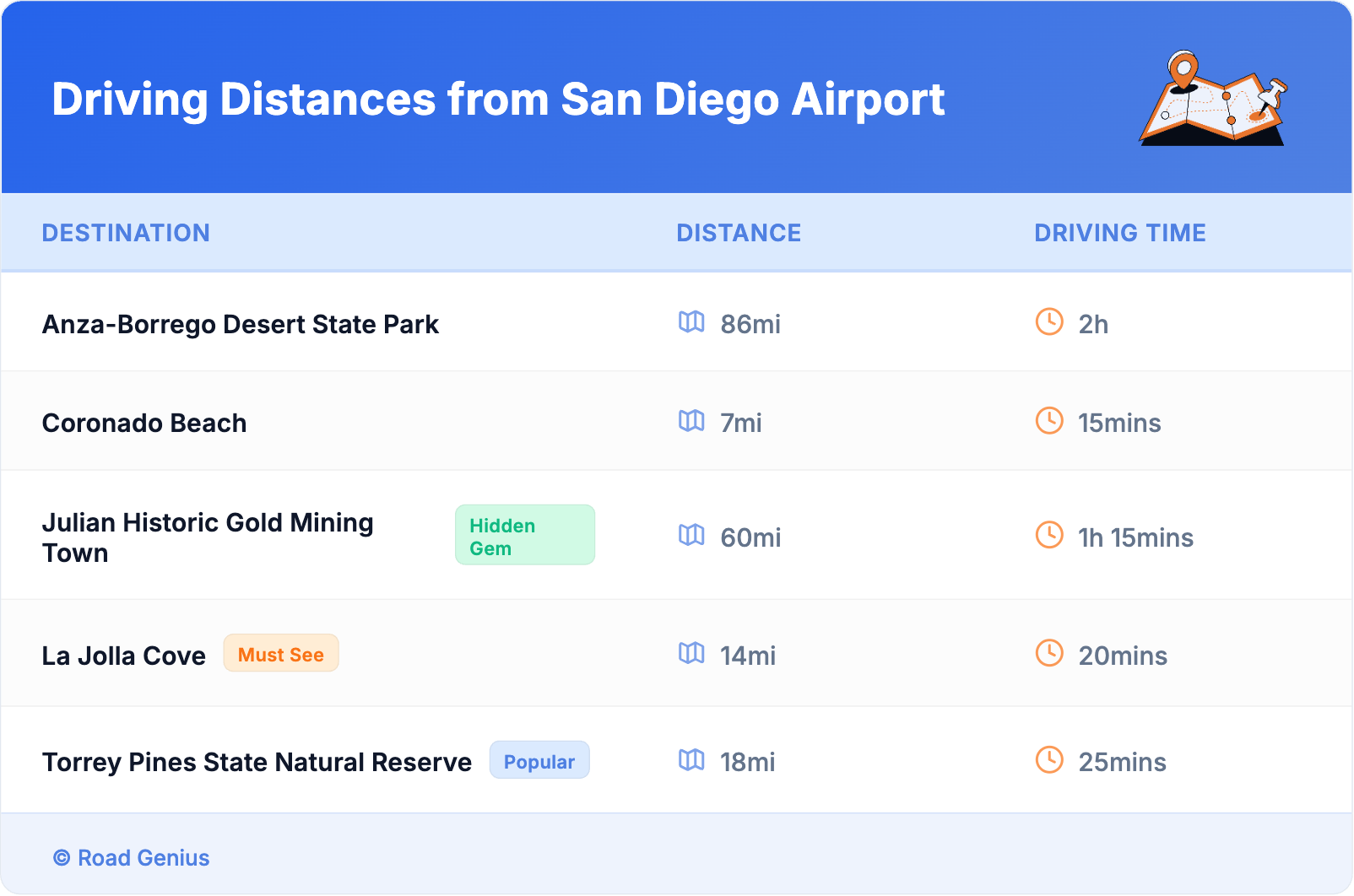Click clock icon next to 2h
This screenshot has width=1354, height=896.
point(1049,322)
